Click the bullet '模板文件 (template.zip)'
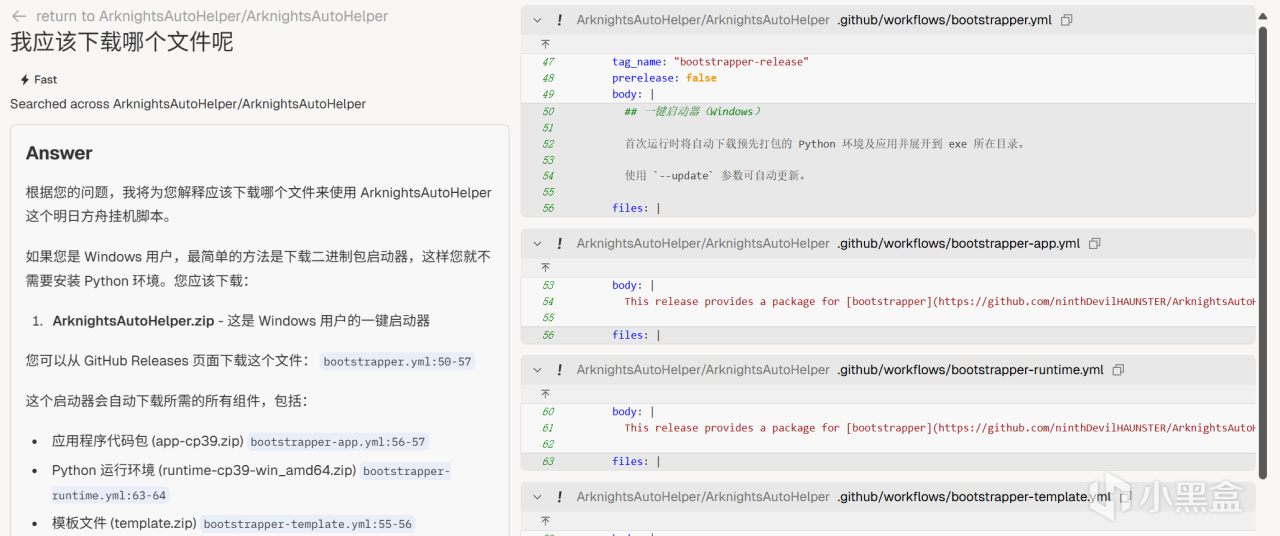The height and width of the screenshot is (536, 1280). (125, 523)
